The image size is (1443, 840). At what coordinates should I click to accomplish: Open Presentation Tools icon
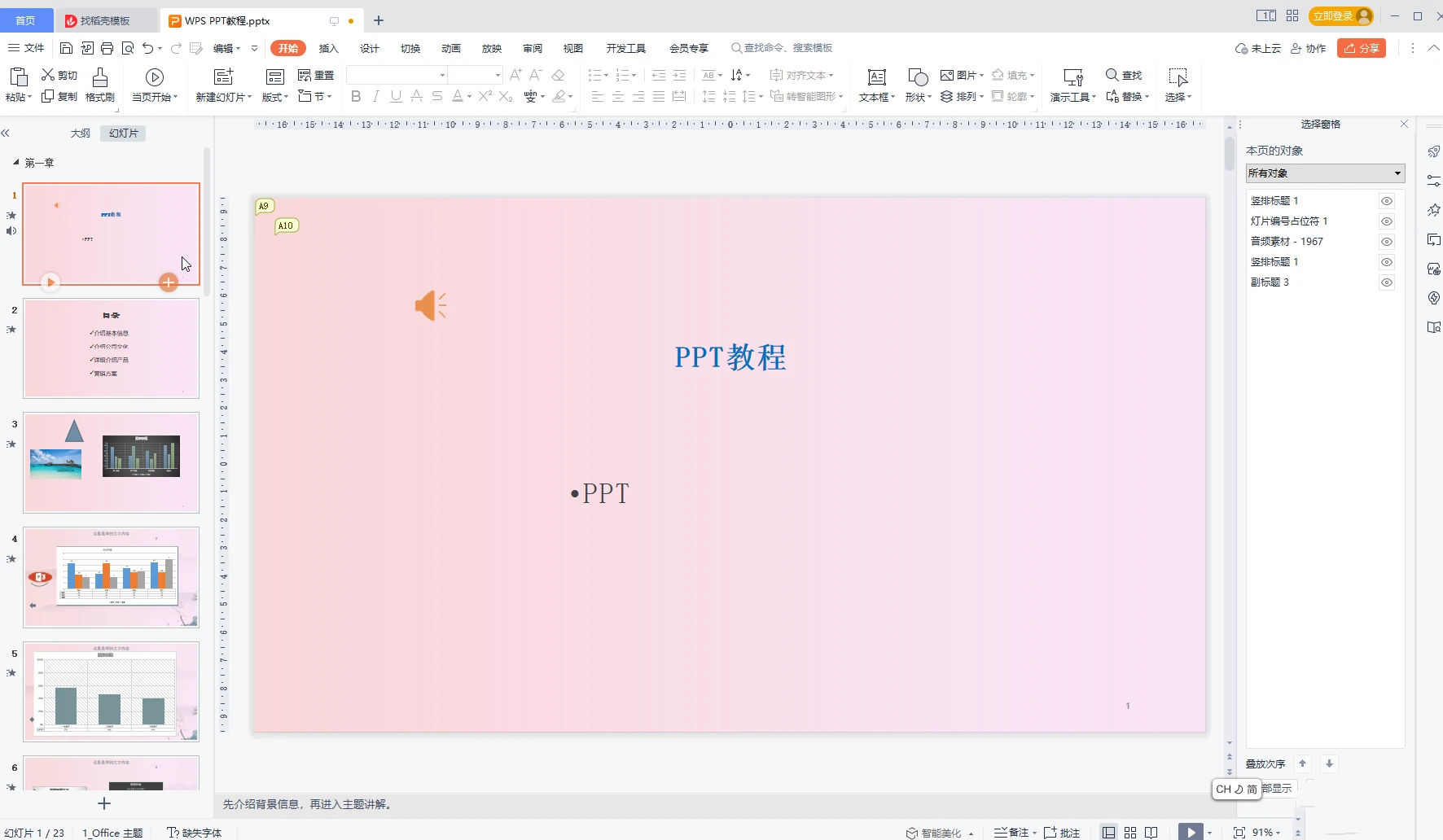1073,77
